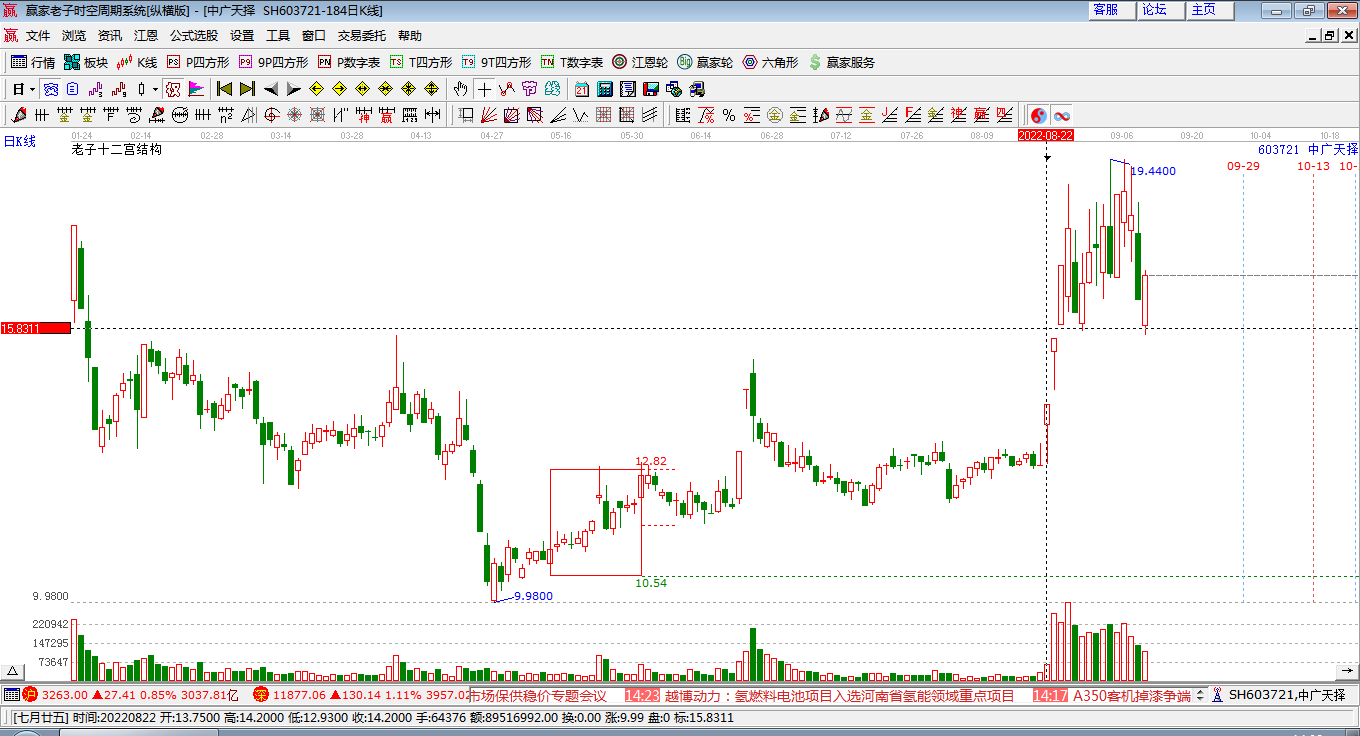
Task: Click the red floppy save icon
Action: tap(650, 89)
